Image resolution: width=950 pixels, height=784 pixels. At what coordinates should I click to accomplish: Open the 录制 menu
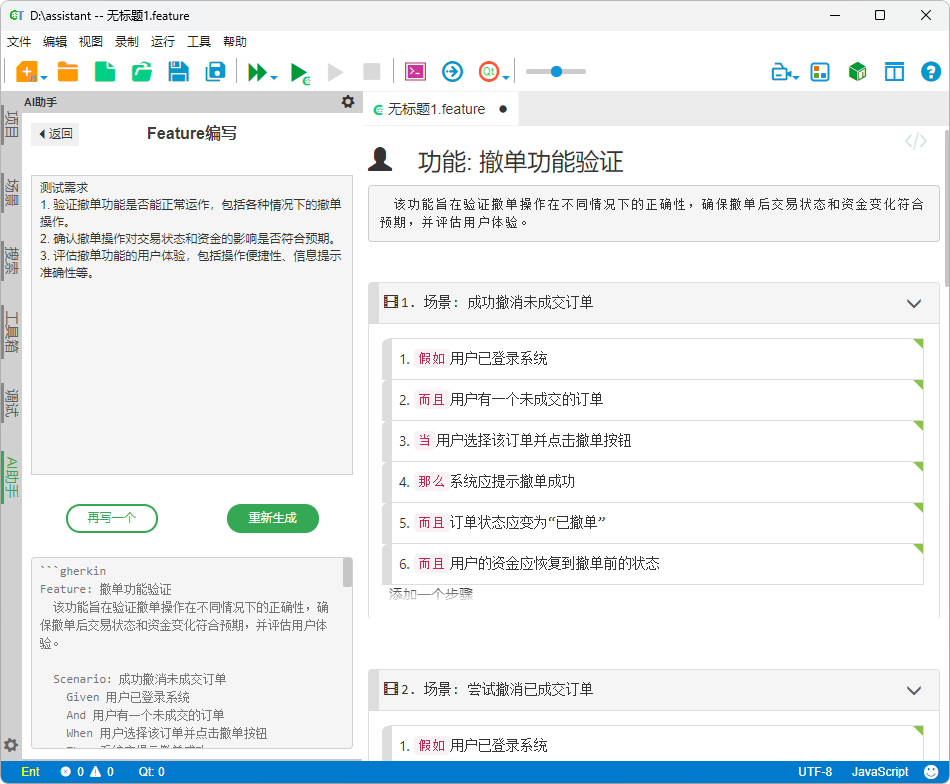pos(127,41)
